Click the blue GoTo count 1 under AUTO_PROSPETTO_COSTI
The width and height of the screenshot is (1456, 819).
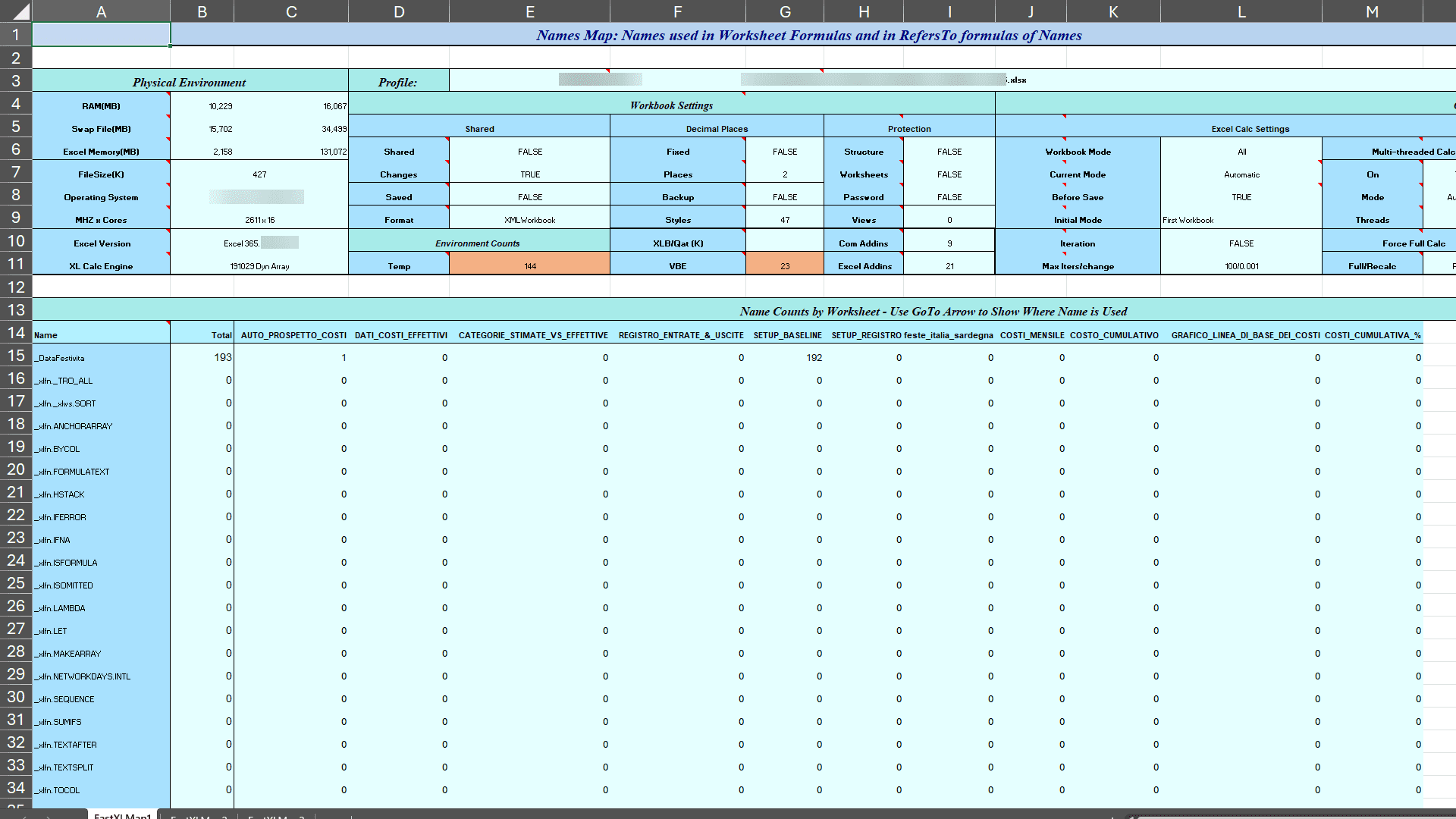point(344,357)
